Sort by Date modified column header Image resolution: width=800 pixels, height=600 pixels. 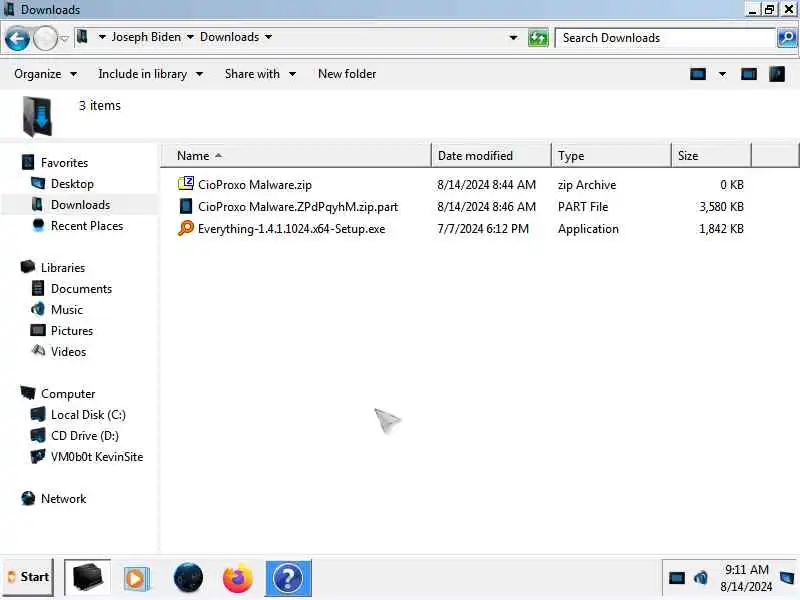click(x=491, y=156)
